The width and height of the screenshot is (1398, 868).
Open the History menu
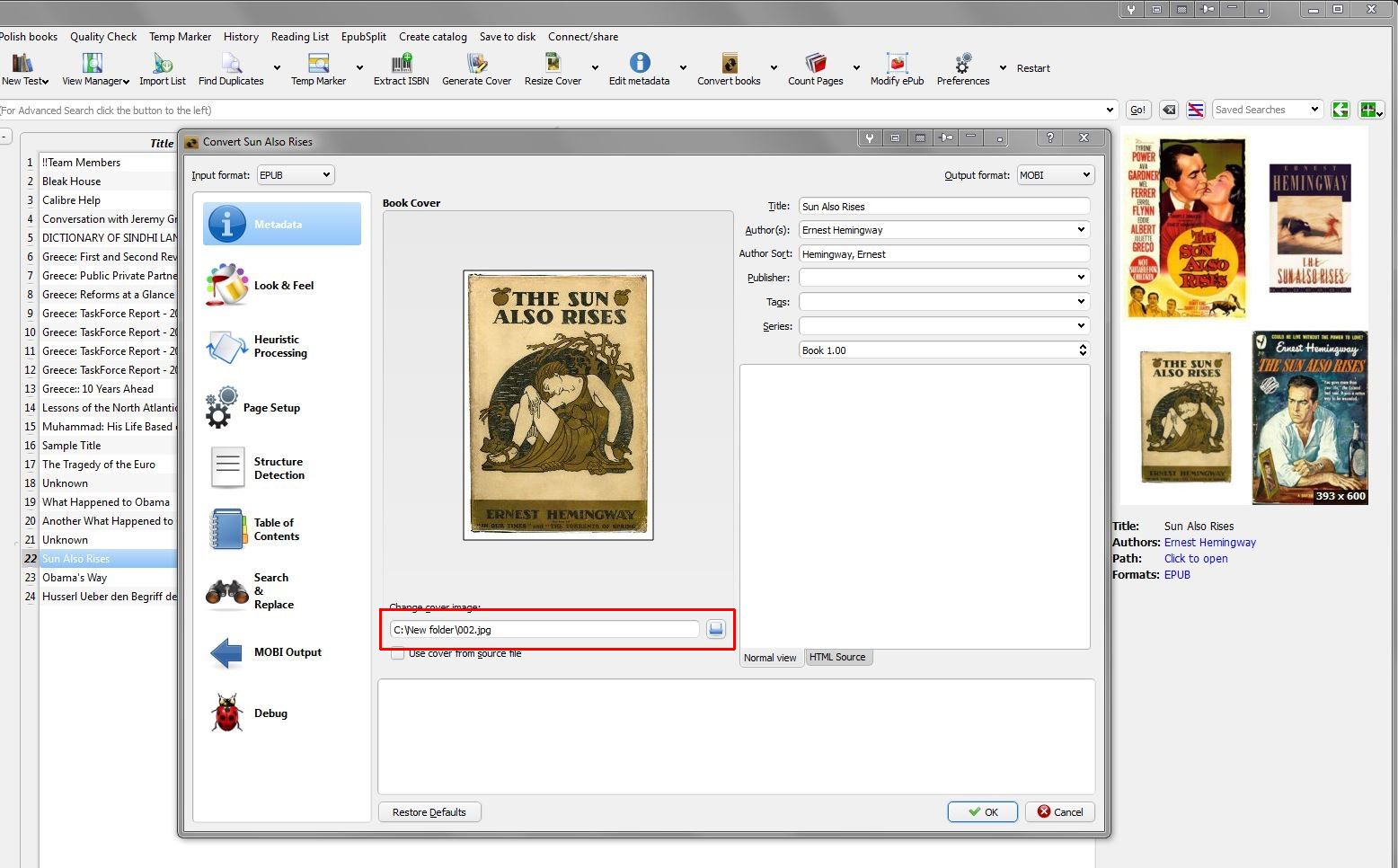click(241, 37)
